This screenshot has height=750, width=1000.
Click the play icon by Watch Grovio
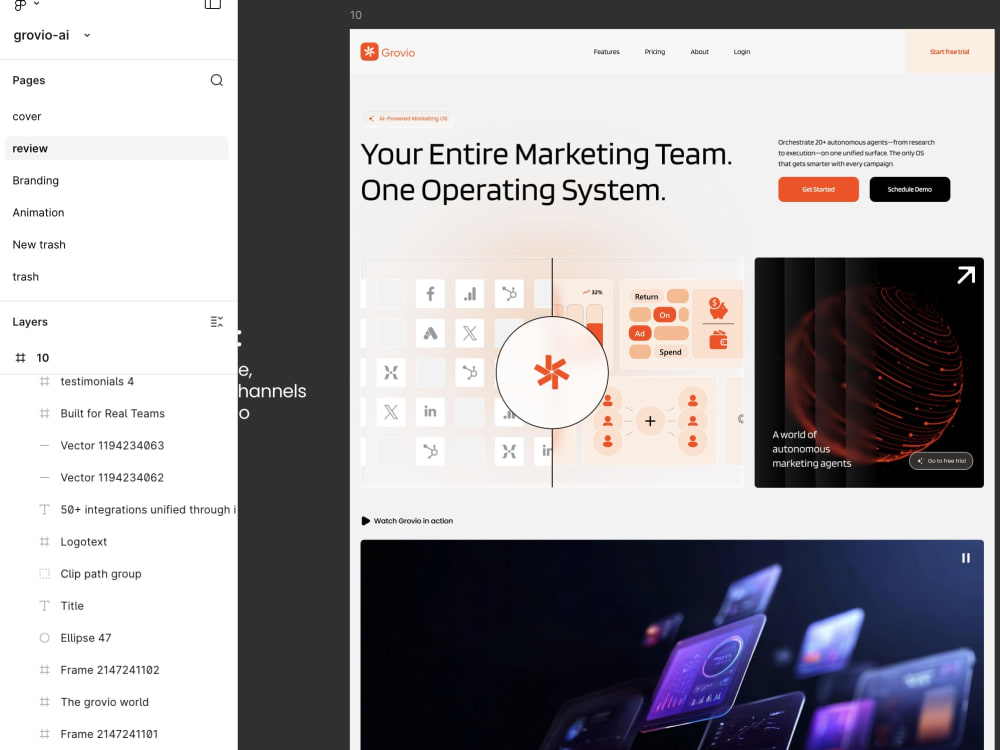point(365,521)
